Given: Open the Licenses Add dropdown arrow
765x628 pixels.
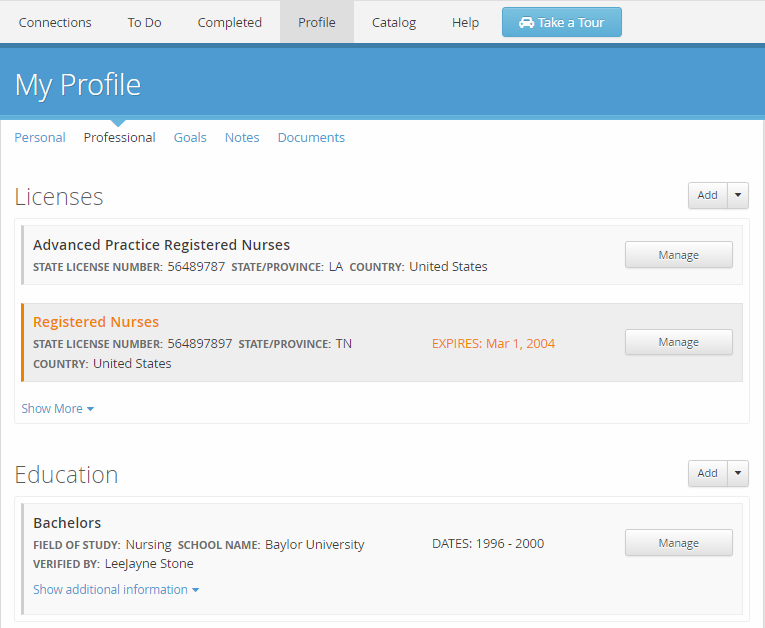Looking at the screenshot, I should pos(738,195).
